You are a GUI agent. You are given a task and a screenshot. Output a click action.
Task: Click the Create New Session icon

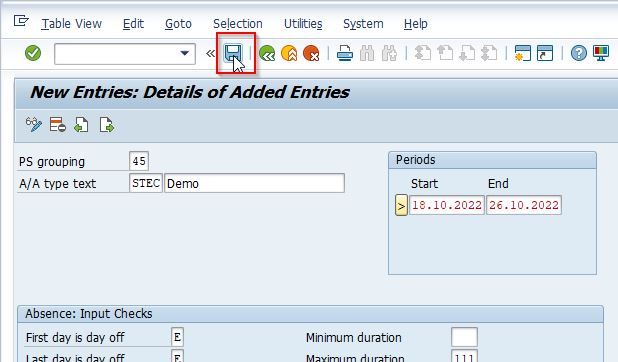(x=523, y=53)
